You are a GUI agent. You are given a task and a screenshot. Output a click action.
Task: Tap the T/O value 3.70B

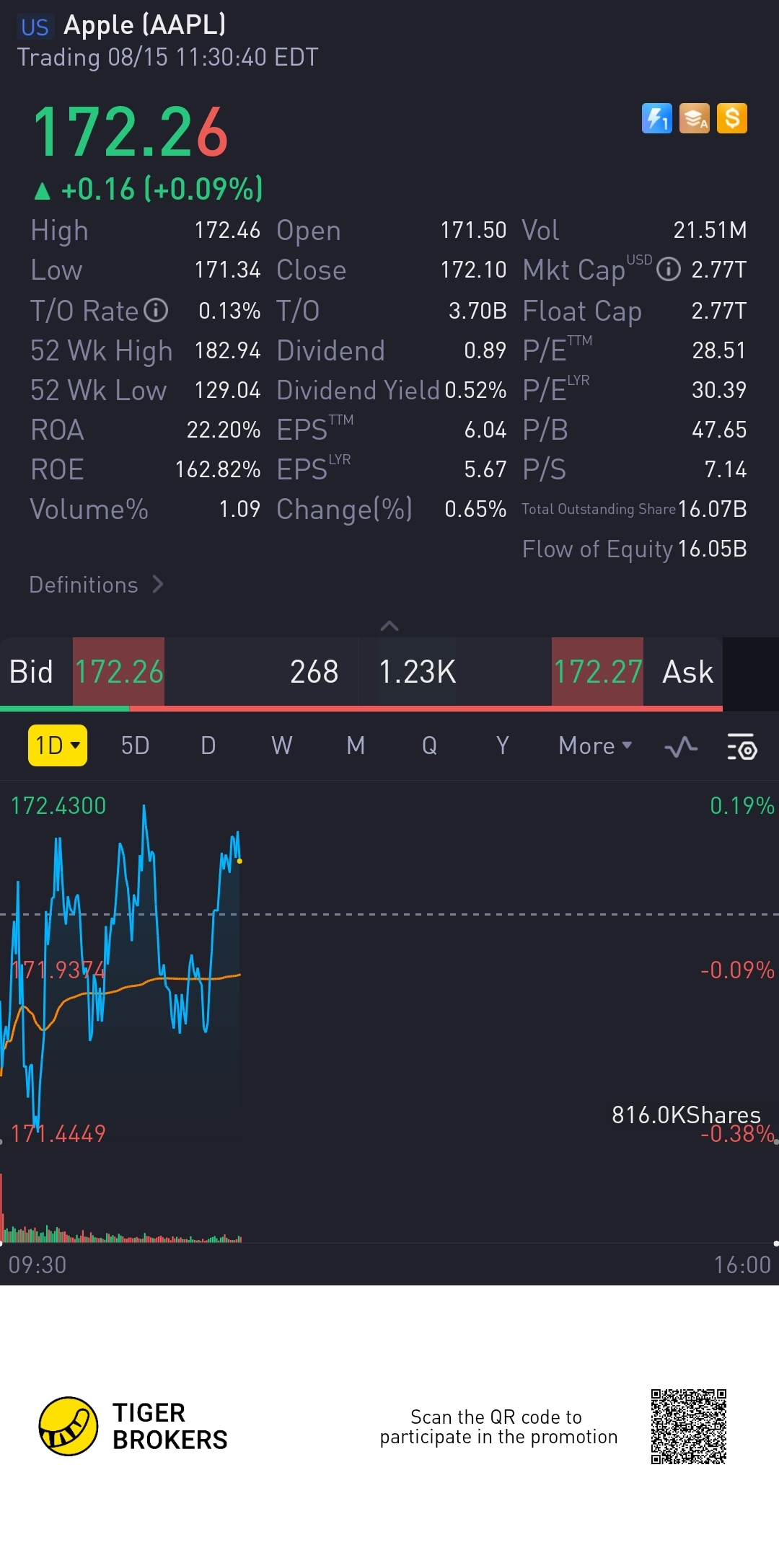point(477,311)
